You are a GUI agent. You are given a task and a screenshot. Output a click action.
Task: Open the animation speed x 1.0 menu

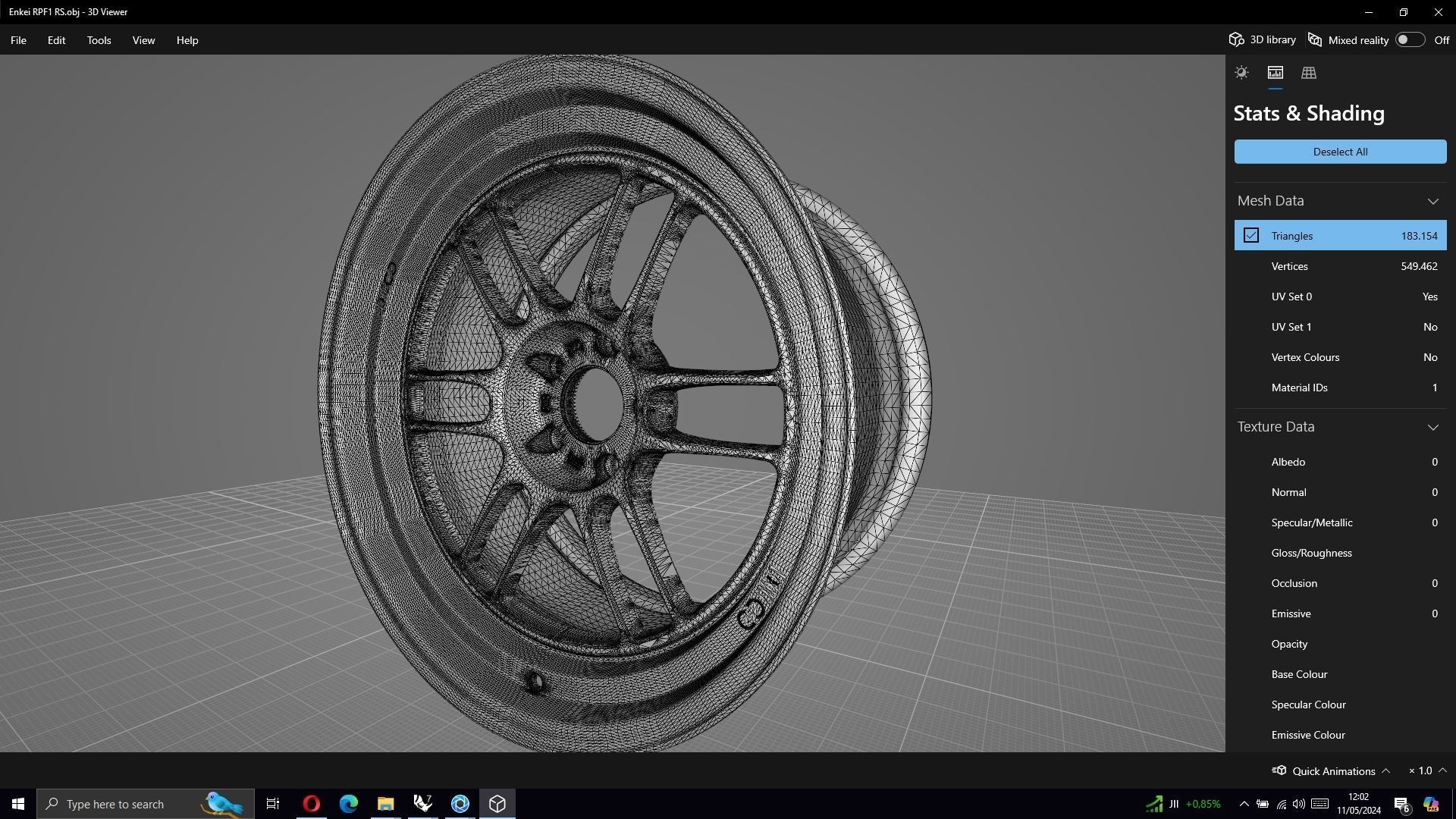point(1427,770)
